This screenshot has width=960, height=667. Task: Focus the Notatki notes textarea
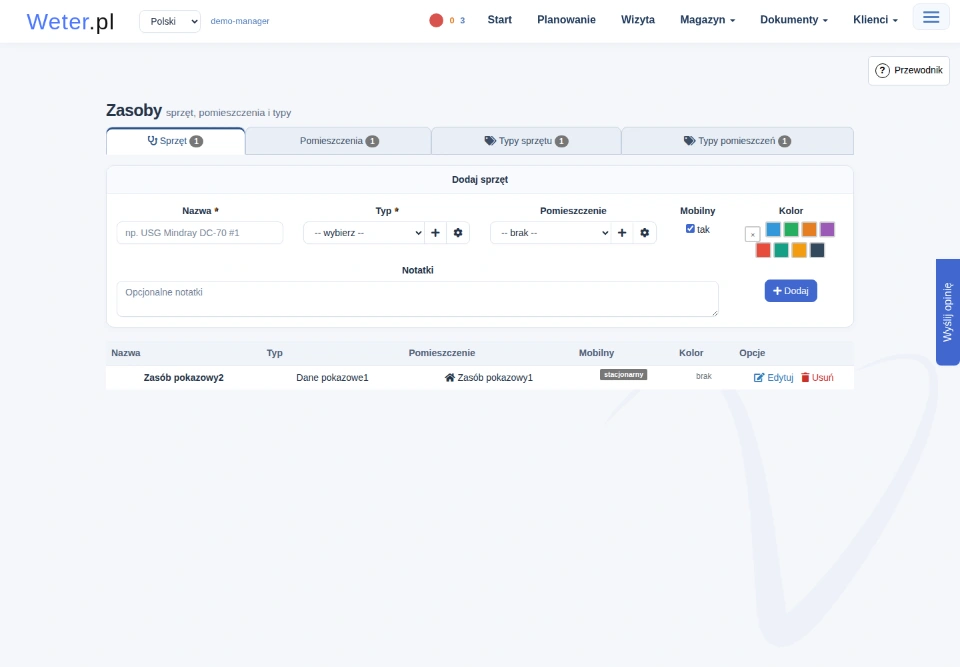418,299
